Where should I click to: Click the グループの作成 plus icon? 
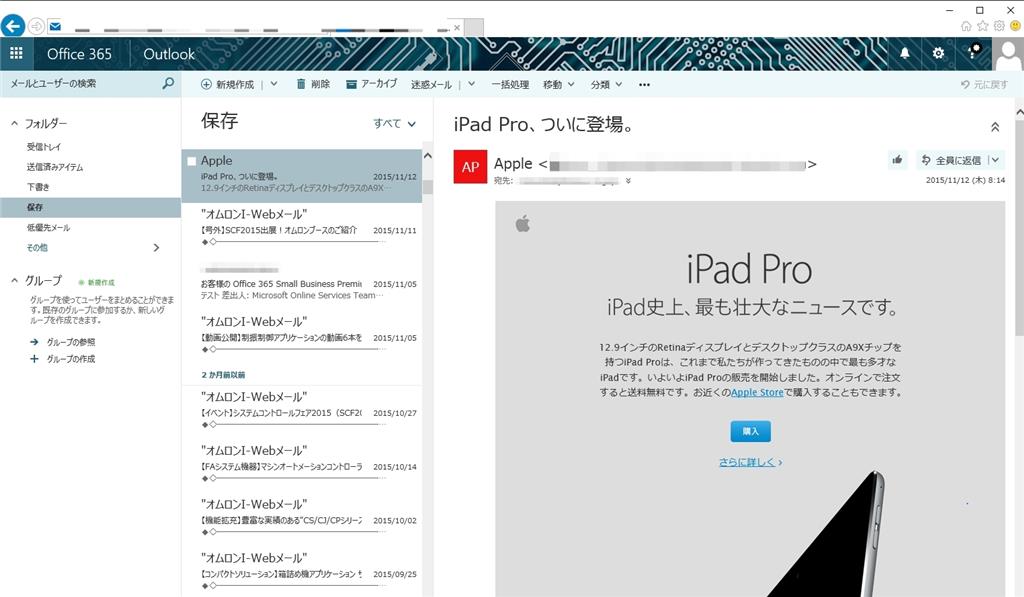34,359
